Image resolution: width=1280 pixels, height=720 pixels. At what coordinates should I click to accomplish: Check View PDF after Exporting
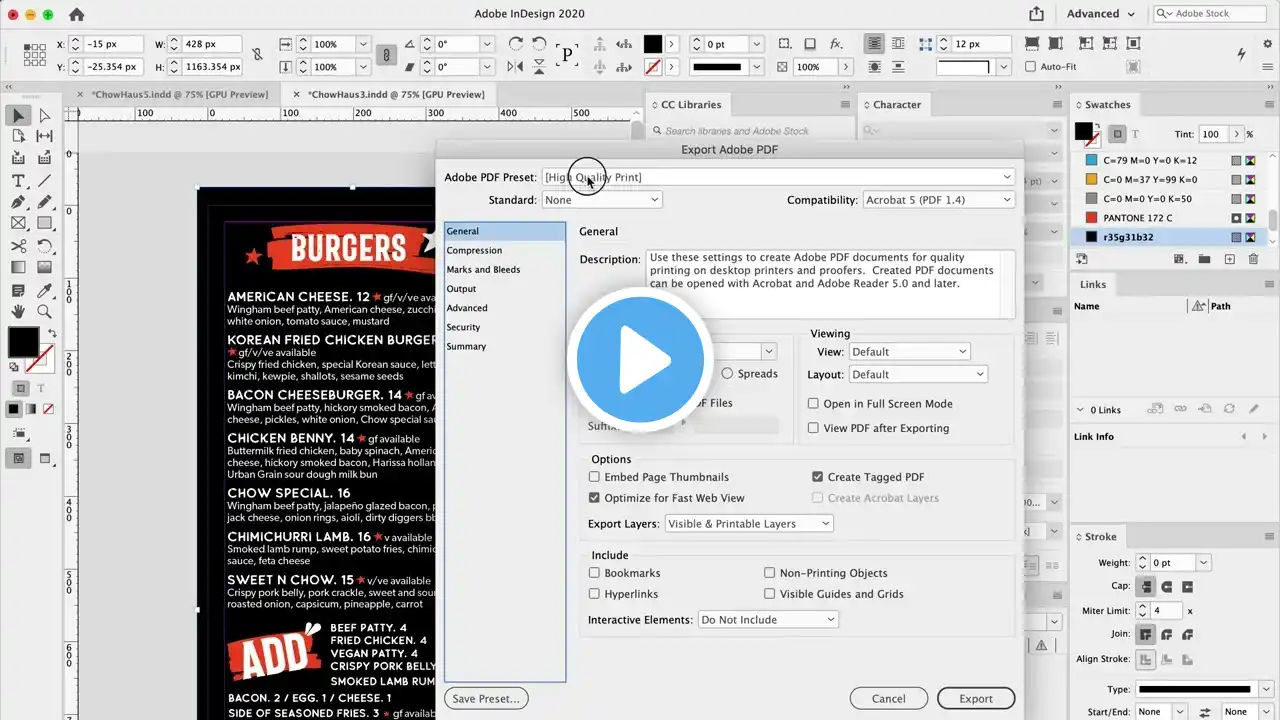[x=814, y=428]
